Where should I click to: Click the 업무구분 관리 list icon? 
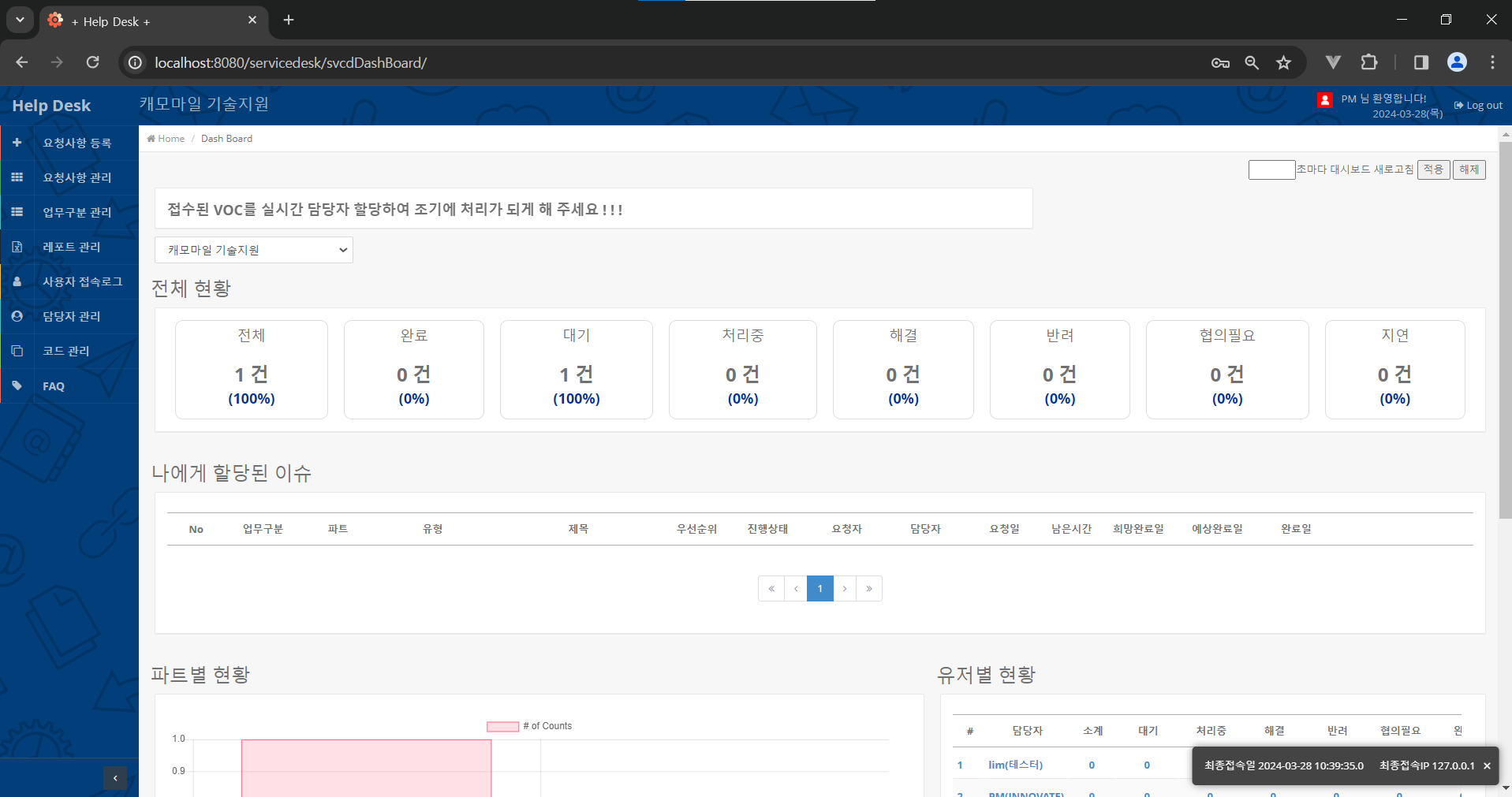pos(17,212)
